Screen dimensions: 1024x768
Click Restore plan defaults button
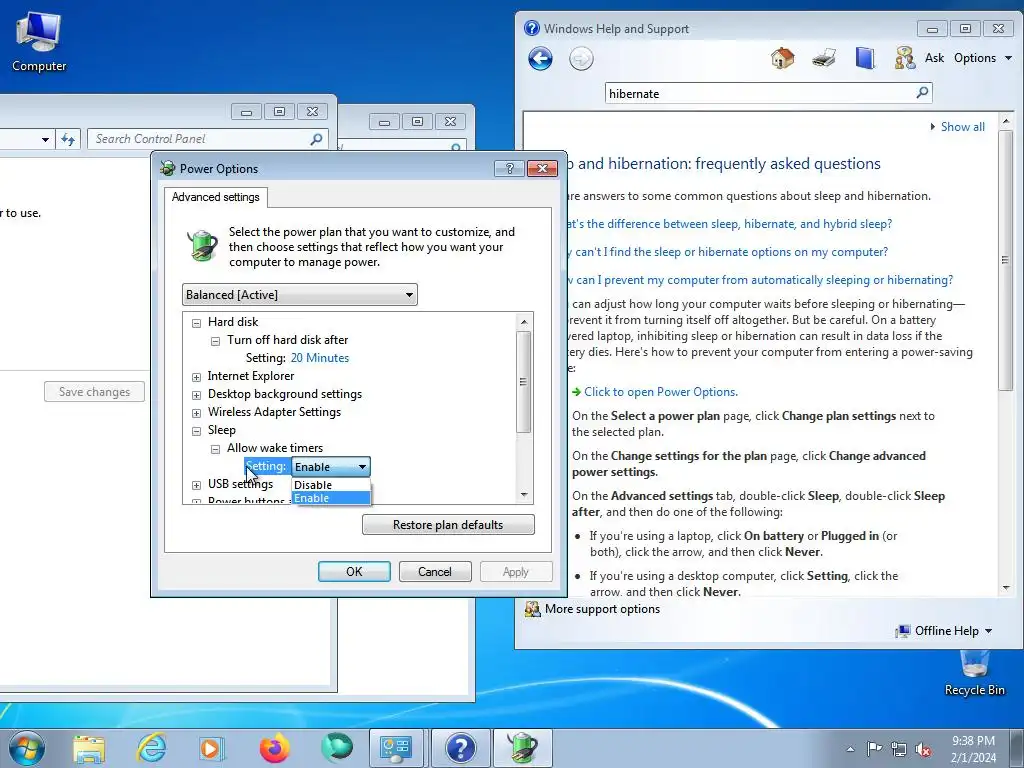pyautogui.click(x=448, y=525)
